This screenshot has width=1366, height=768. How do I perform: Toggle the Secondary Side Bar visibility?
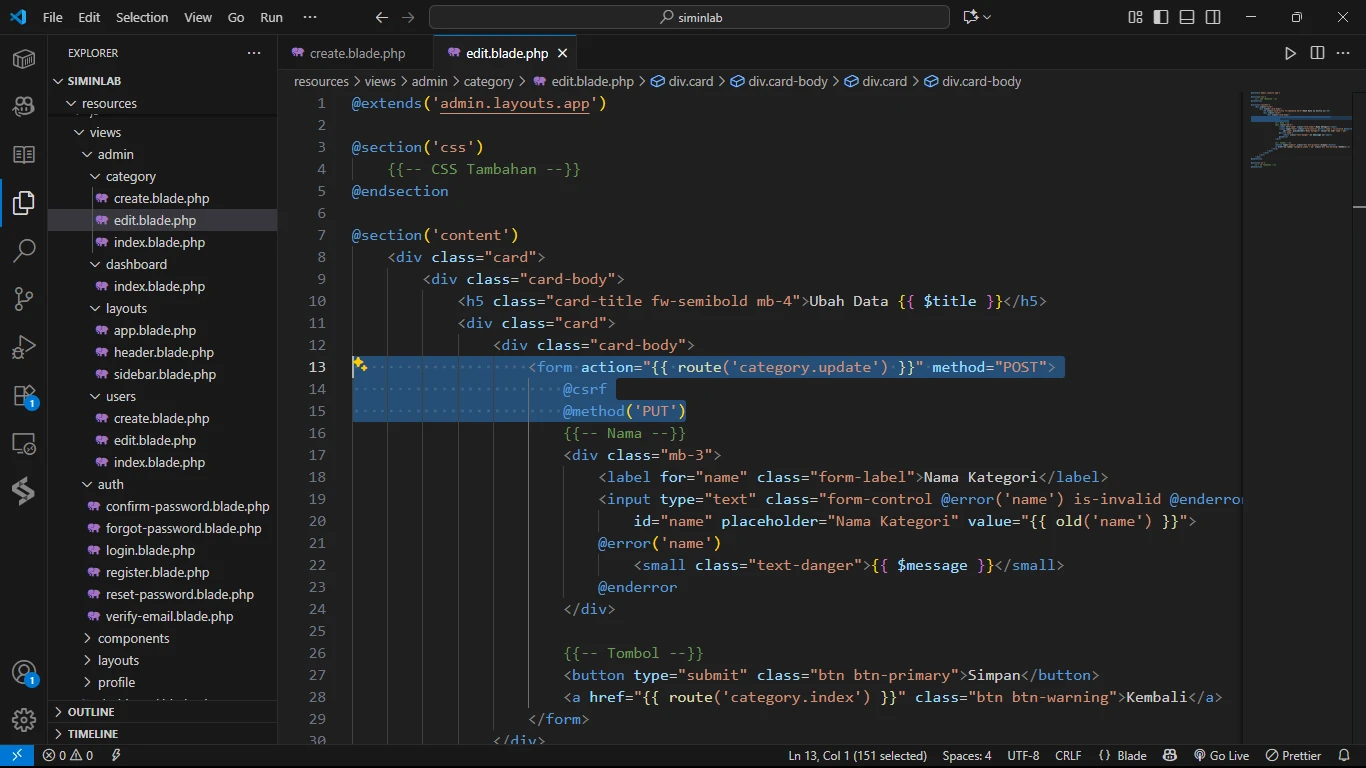(x=1213, y=17)
